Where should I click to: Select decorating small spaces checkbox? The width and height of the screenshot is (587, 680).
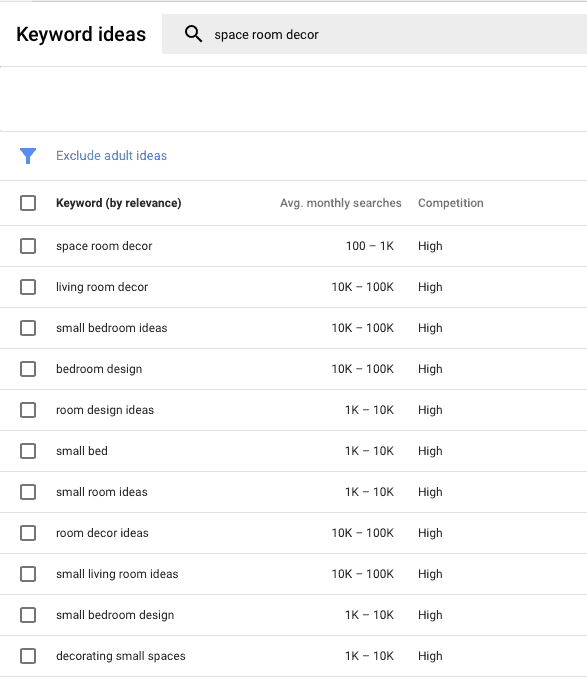[28, 656]
